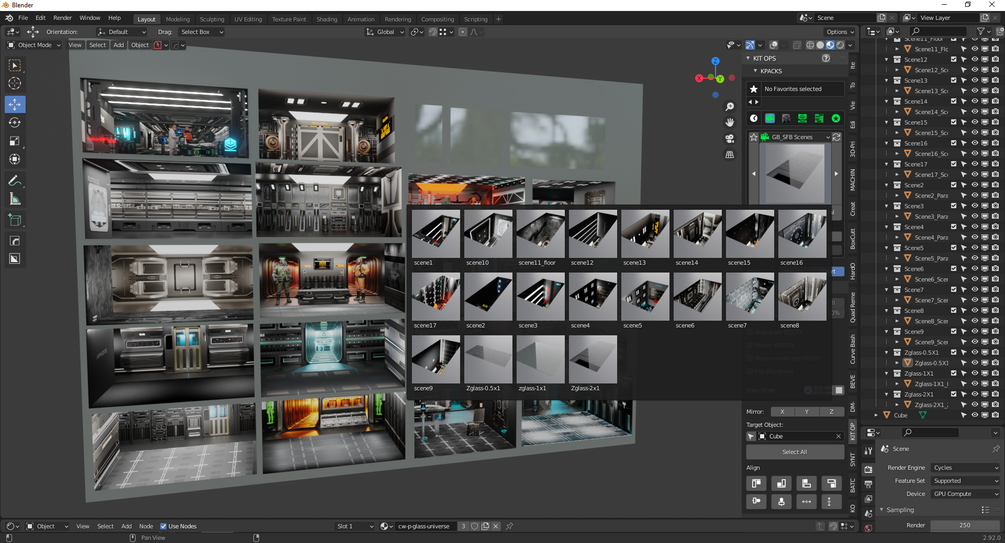Select the Annotate tool
Viewport: 1005px width, 543px height.
pos(14,181)
